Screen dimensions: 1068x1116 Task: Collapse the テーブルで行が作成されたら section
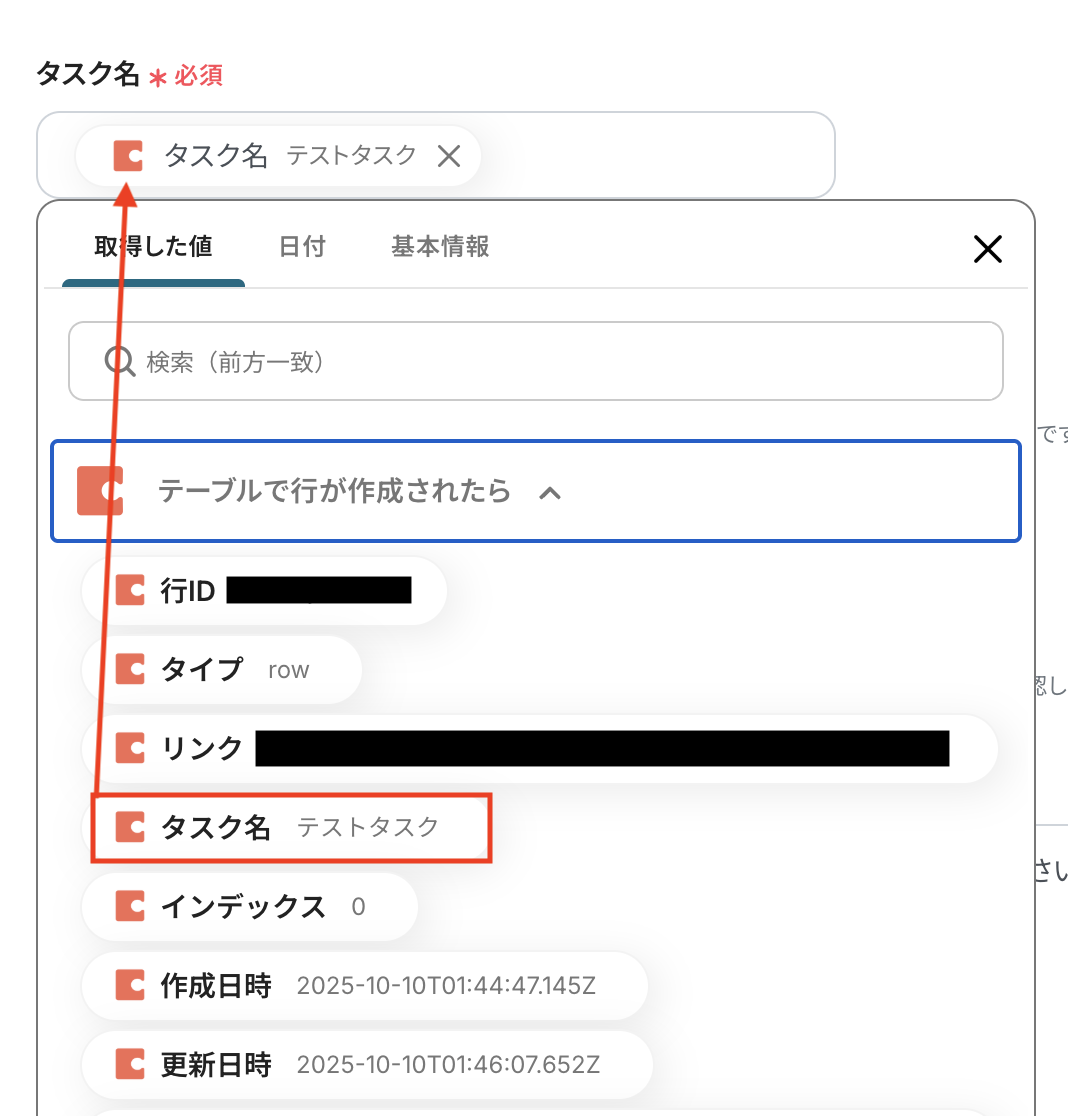coord(536,491)
